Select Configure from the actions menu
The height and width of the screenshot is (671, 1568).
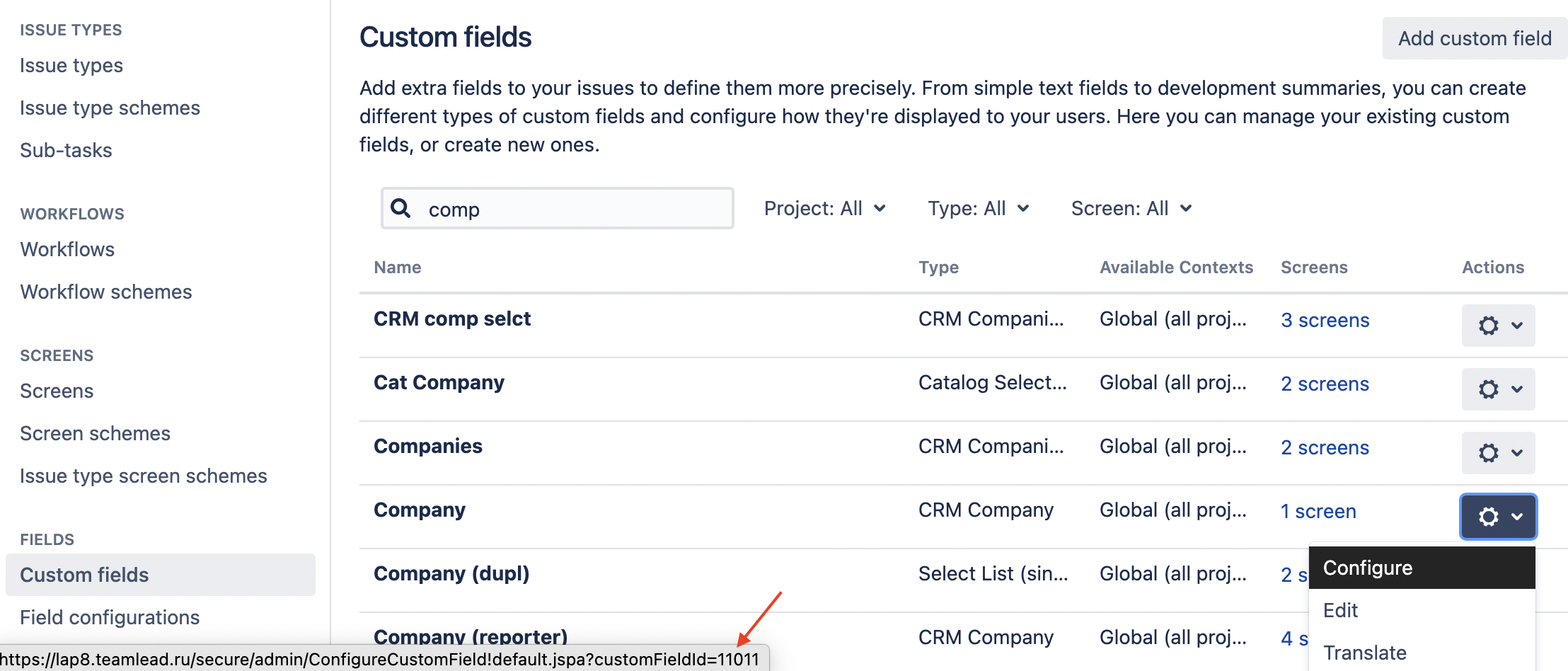pyautogui.click(x=1367, y=568)
